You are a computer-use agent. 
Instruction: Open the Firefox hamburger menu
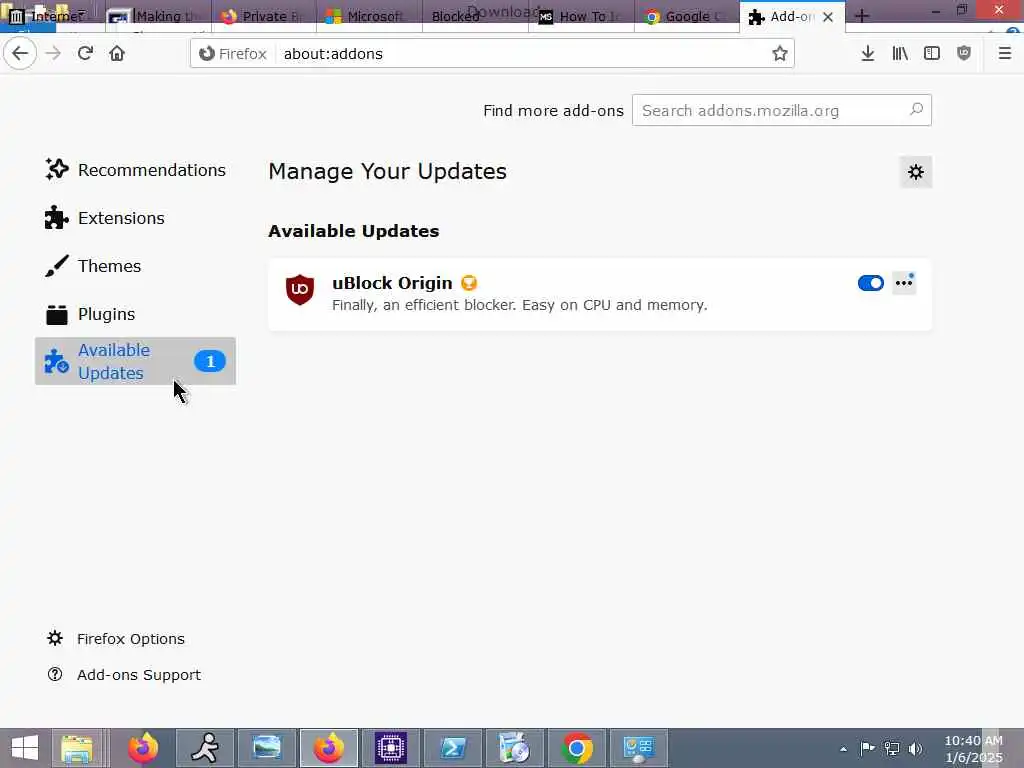pos(1004,54)
